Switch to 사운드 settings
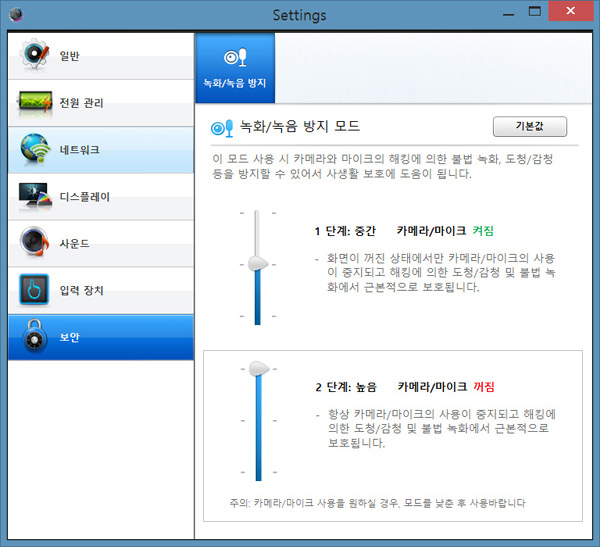Image resolution: width=600 pixels, height=547 pixels. 101,243
